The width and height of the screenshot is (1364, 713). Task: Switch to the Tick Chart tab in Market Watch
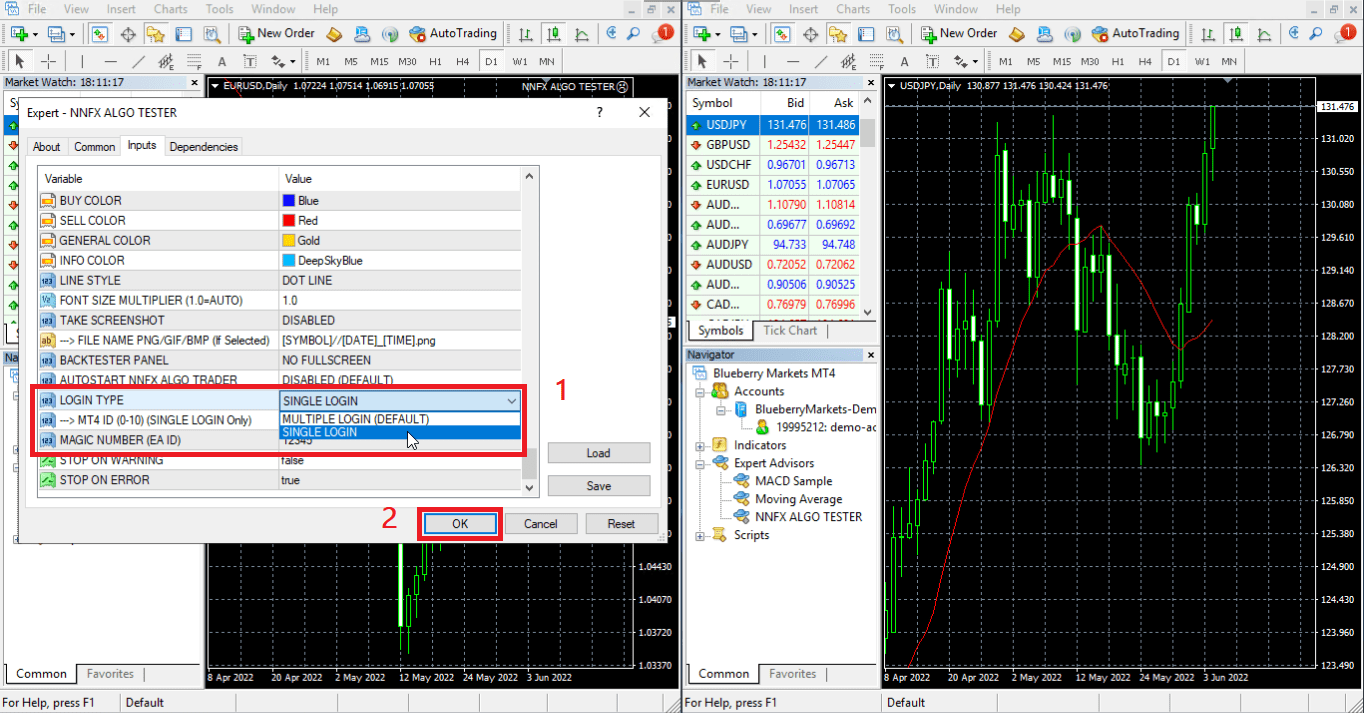point(790,330)
